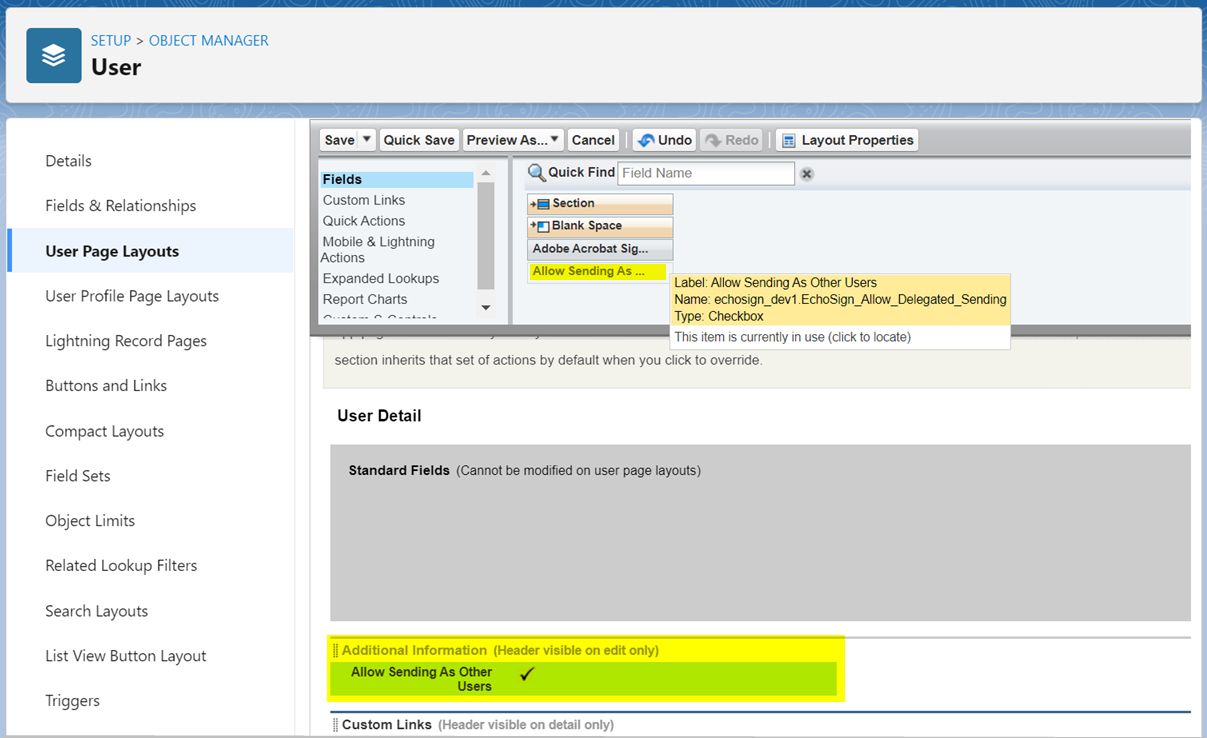
Task: Click the Additional Information section drag handle
Action: 336,651
